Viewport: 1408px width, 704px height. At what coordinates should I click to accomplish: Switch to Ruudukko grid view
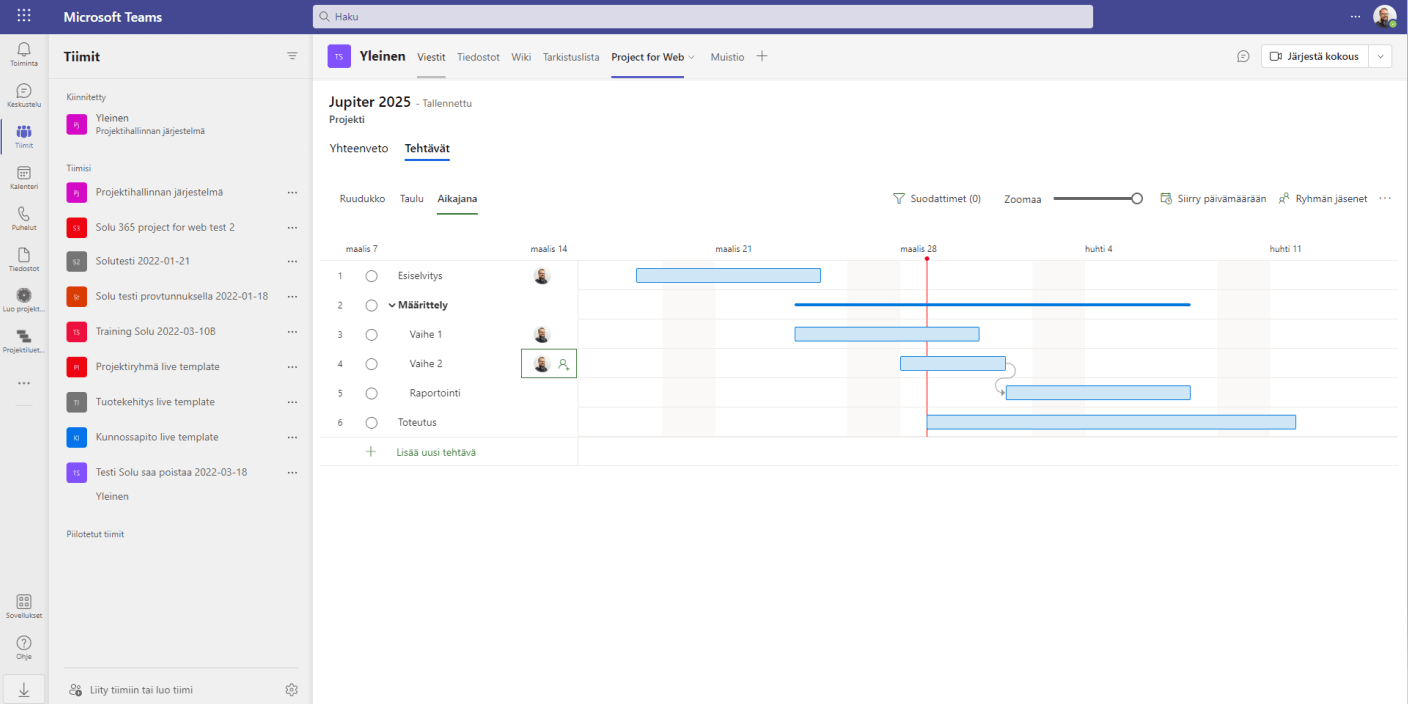coord(362,198)
